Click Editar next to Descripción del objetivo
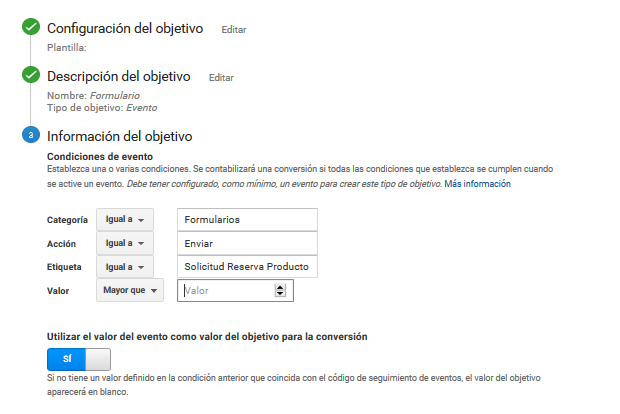Screen dimensions: 620x414 click(221, 78)
